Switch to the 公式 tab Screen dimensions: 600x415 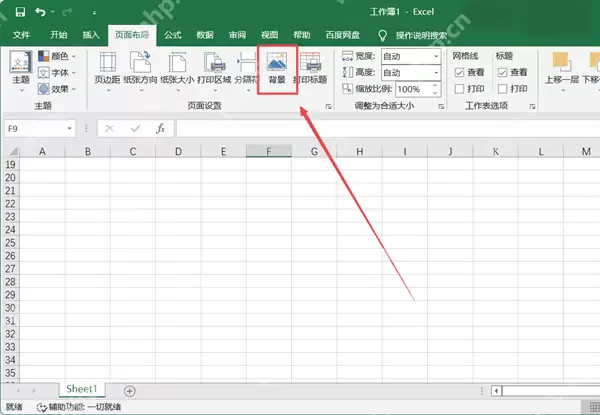(173, 35)
